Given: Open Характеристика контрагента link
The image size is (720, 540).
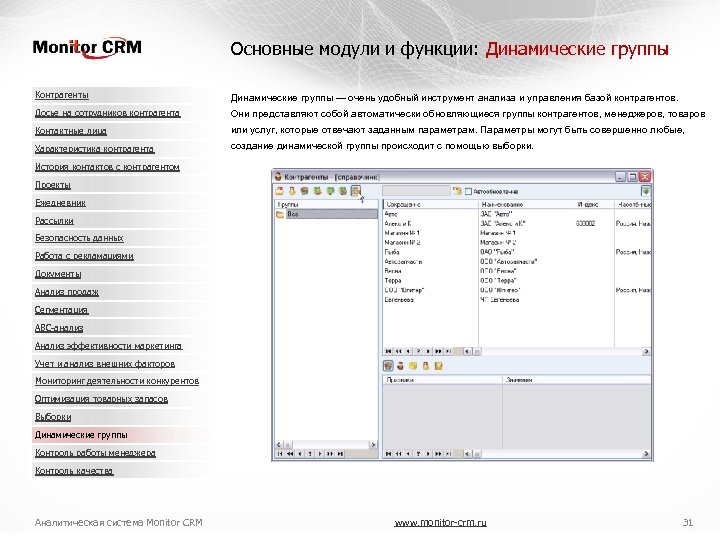Looking at the screenshot, I should point(95,149).
